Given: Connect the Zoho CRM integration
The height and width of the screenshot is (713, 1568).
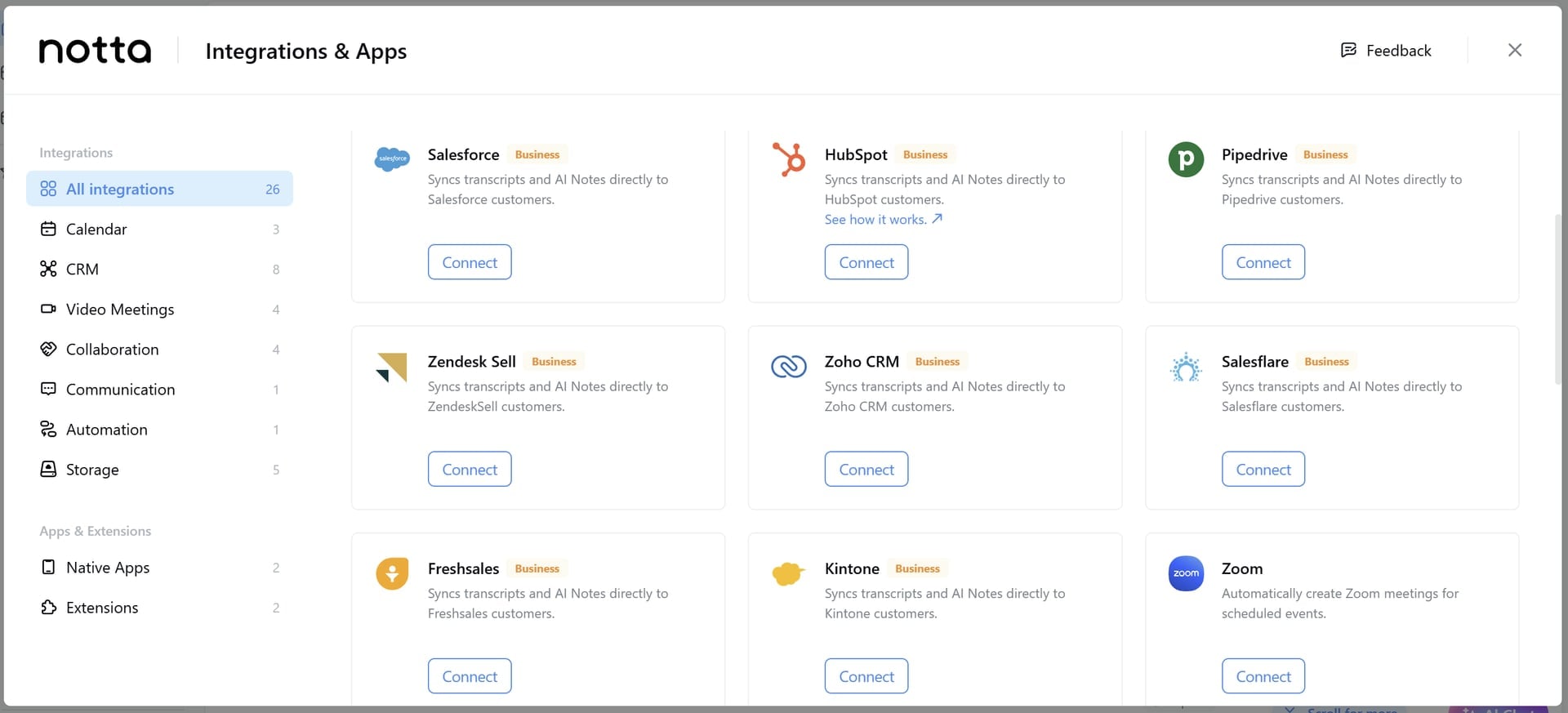Looking at the screenshot, I should click(866, 470).
